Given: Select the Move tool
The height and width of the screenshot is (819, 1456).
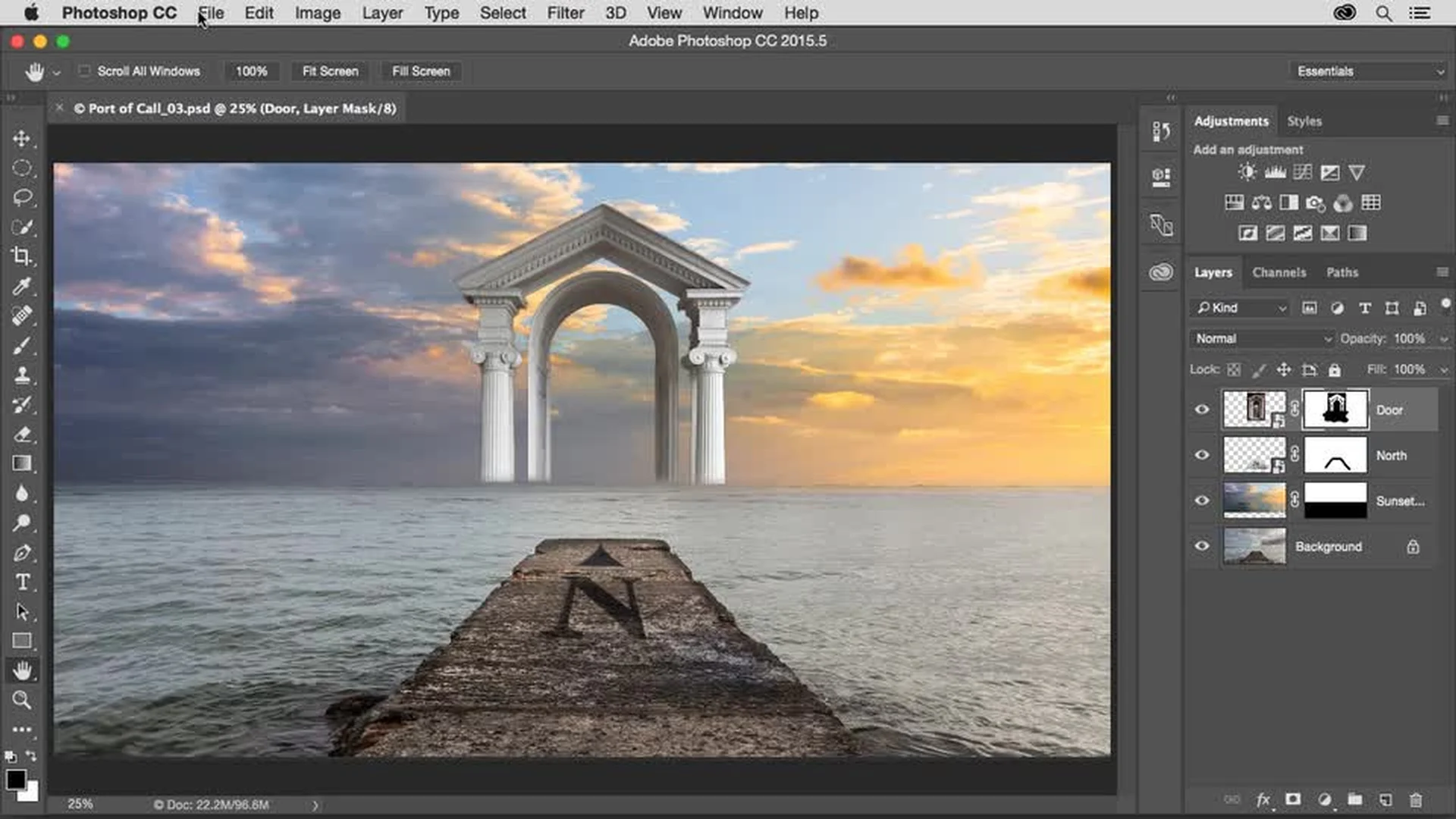Looking at the screenshot, I should click(21, 139).
